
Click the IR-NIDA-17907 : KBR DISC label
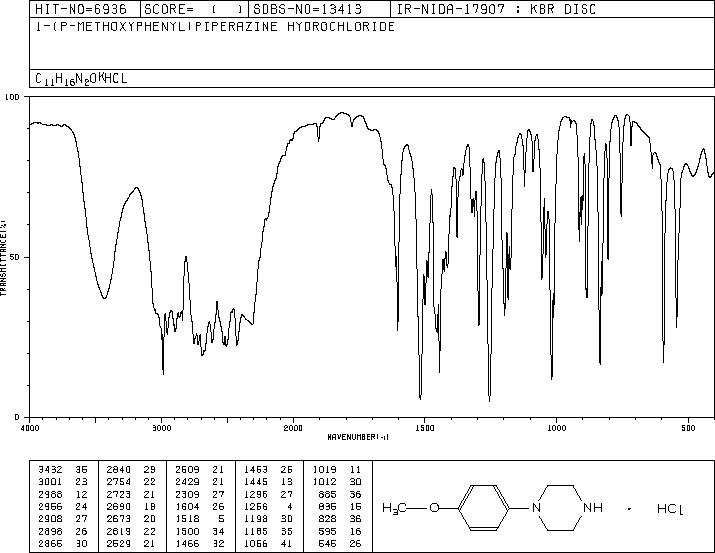click(478, 9)
